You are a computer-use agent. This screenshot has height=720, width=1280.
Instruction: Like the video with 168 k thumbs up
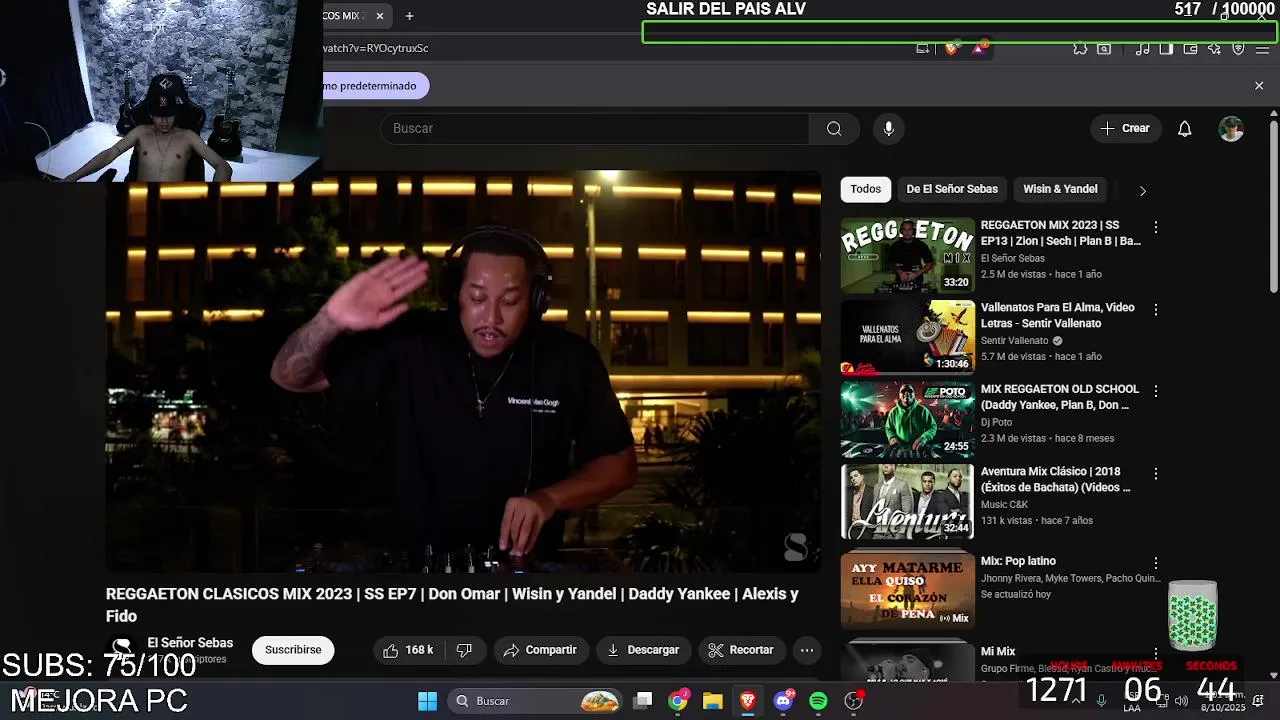408,650
